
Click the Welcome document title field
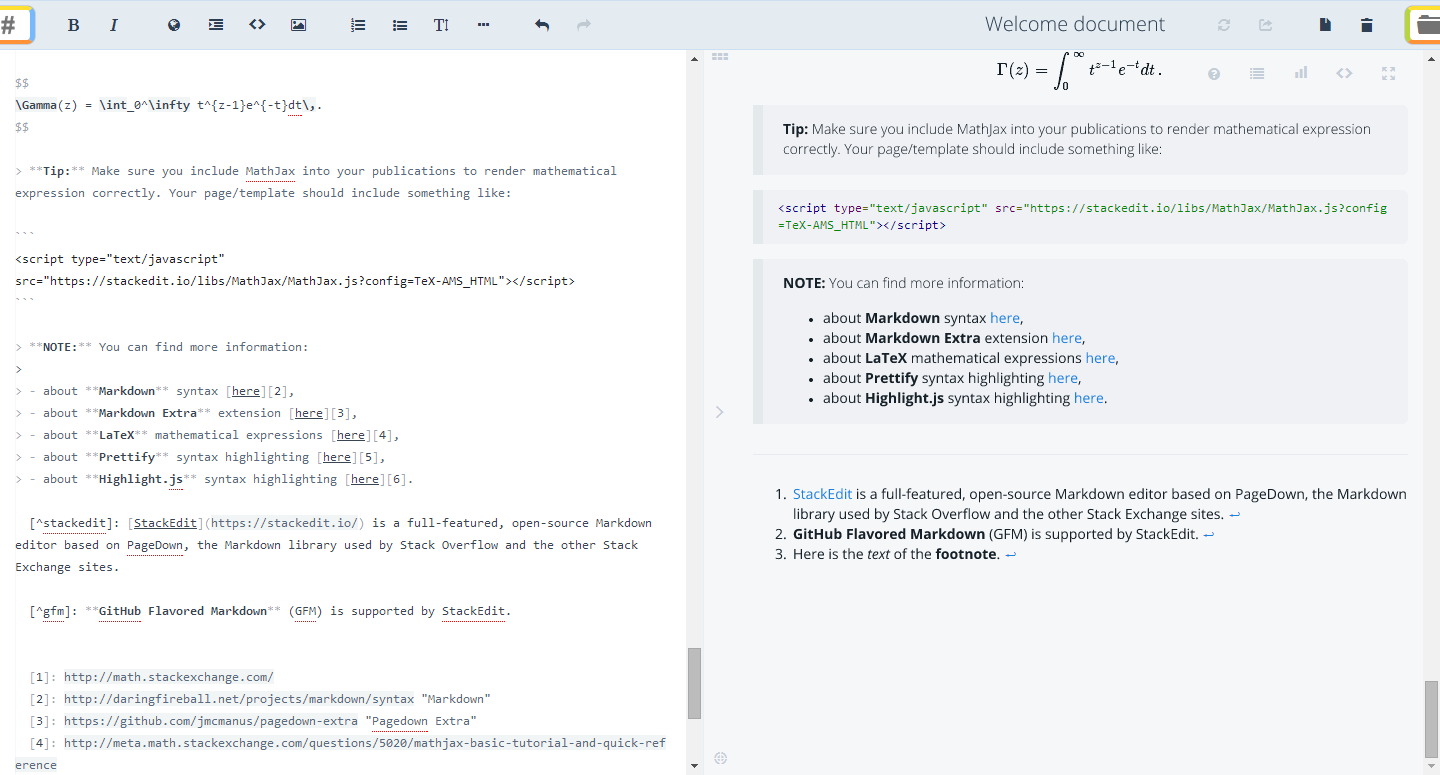[x=1074, y=24]
